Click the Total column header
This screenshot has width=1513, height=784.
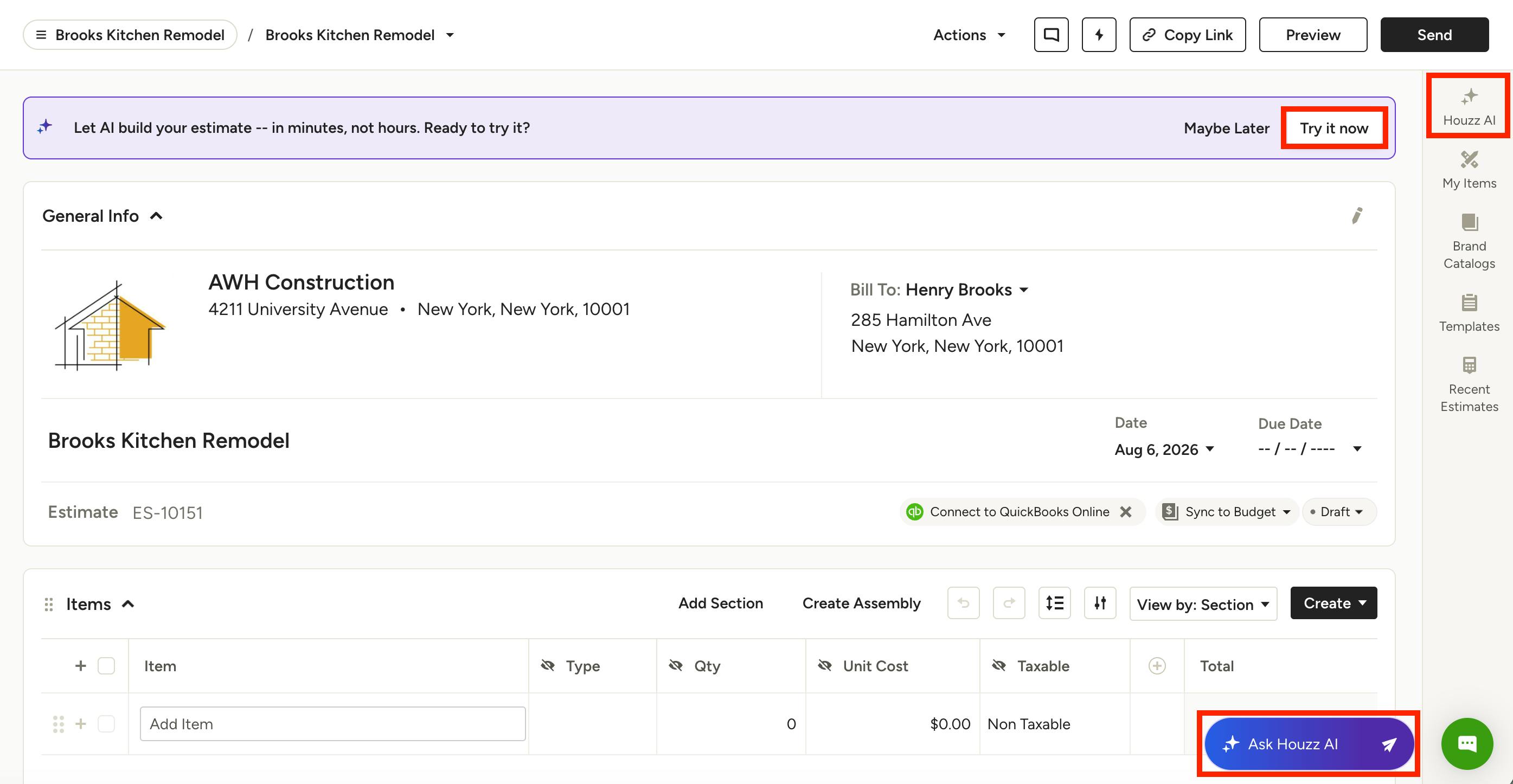(1216, 666)
